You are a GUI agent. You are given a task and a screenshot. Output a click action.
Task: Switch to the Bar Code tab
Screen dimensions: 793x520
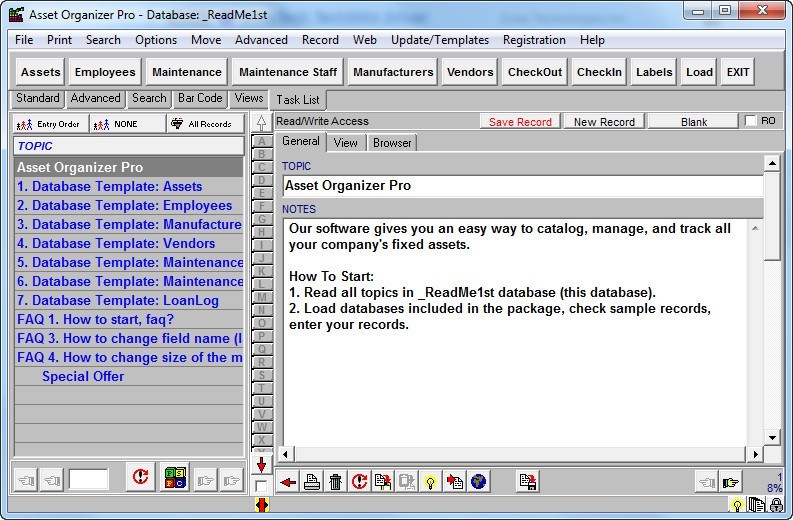(200, 98)
